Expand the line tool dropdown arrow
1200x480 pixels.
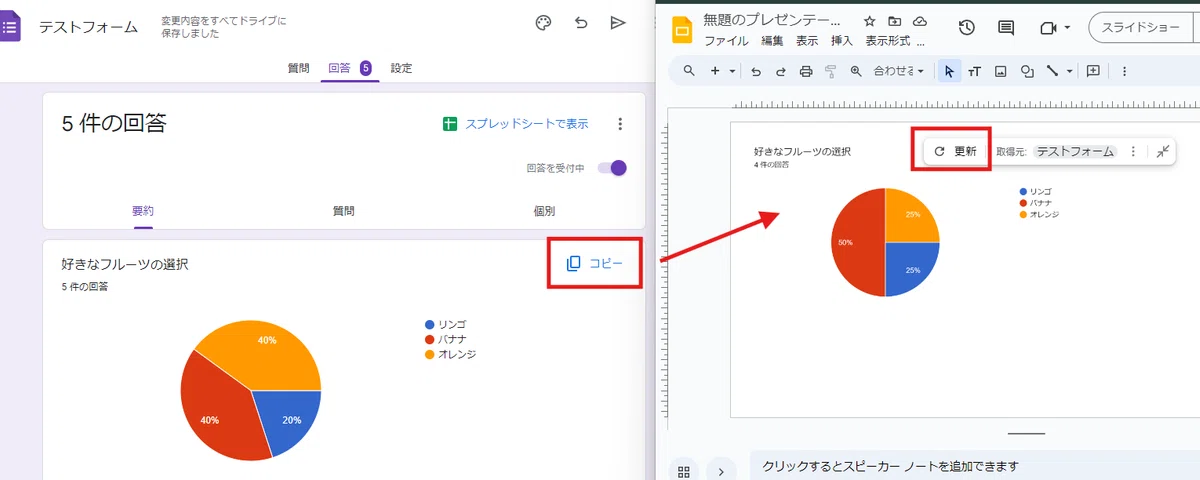tap(1070, 71)
